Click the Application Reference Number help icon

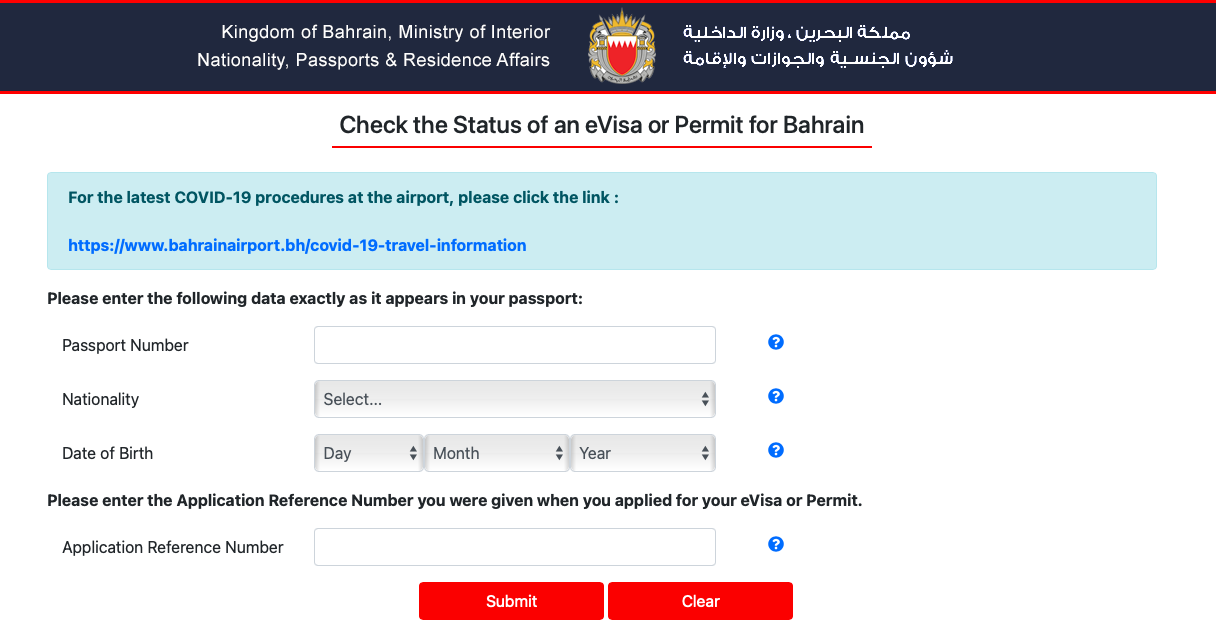pos(776,544)
